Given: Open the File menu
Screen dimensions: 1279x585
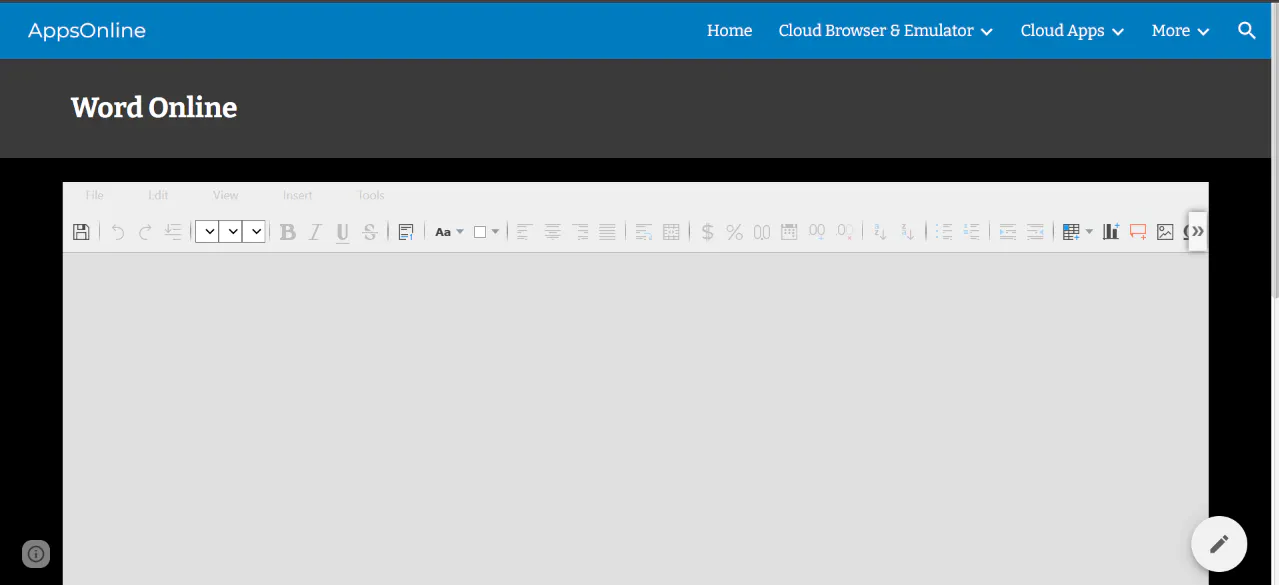Looking at the screenshot, I should click(95, 195).
